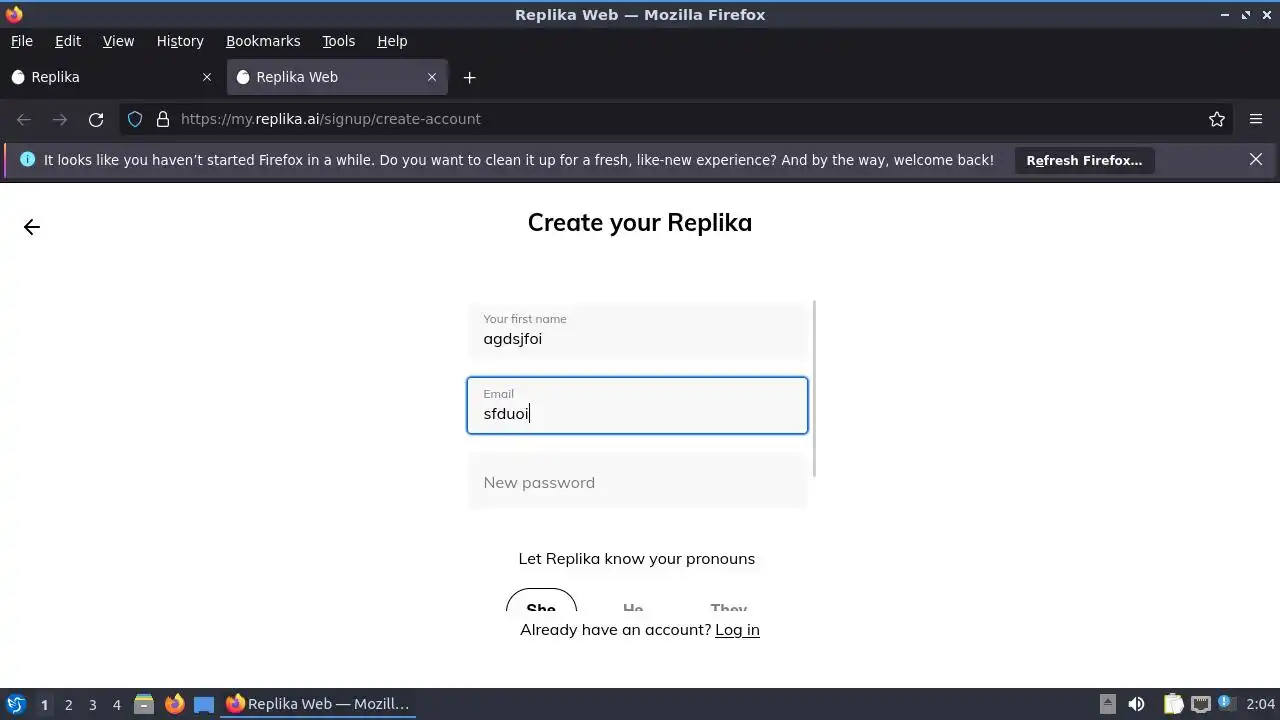
Task: Click the form's vertical scrollbar
Action: point(815,388)
